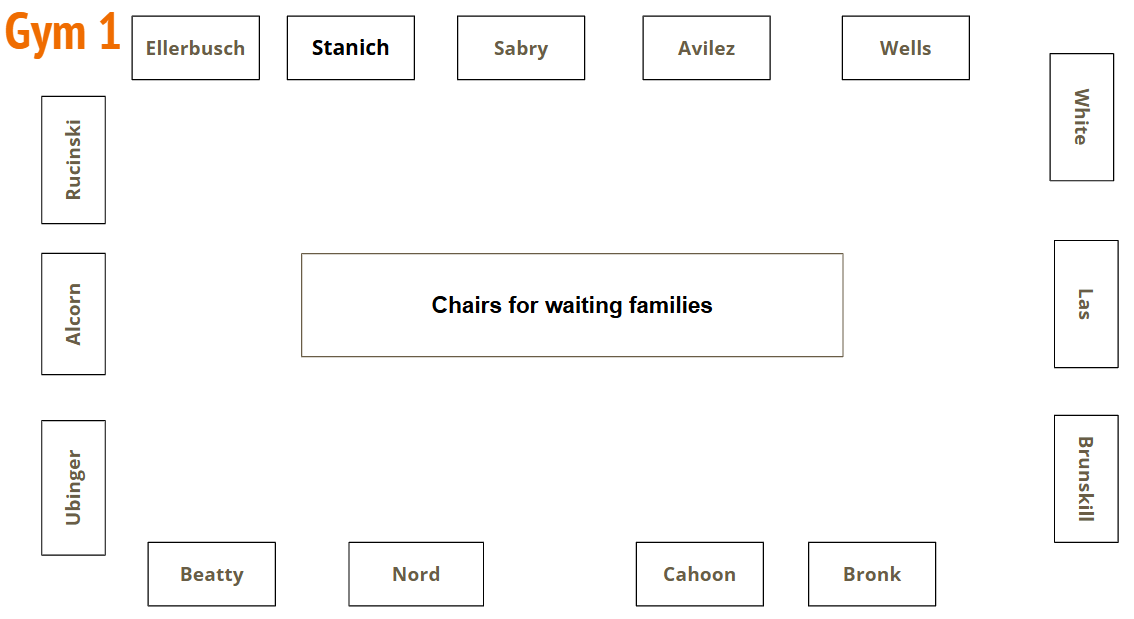
Task: Click the Chairs for waiting families text
Action: click(x=572, y=305)
